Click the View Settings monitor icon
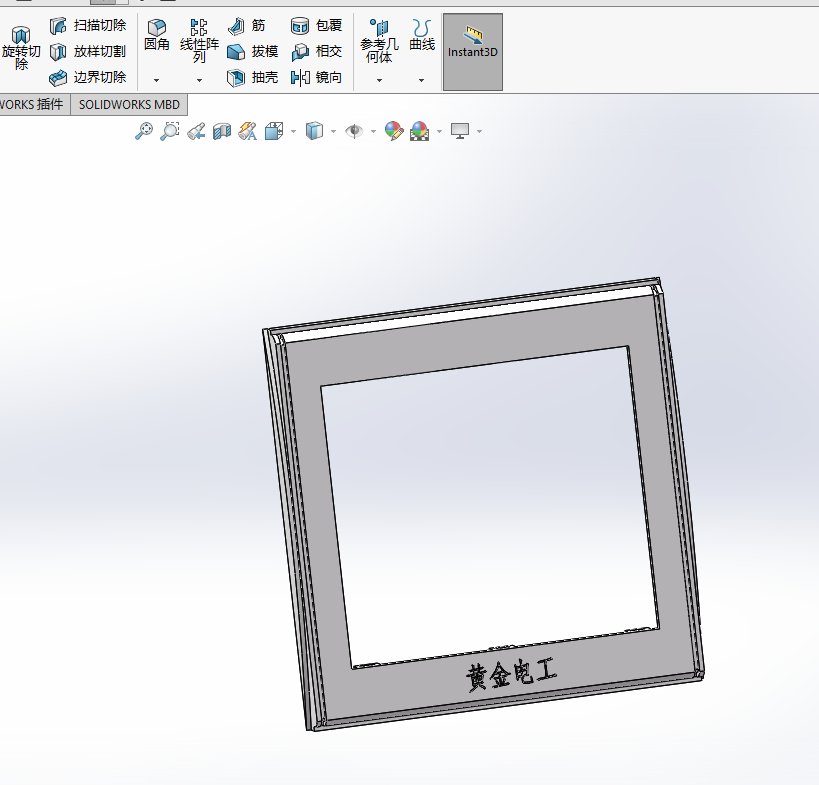 pos(460,131)
